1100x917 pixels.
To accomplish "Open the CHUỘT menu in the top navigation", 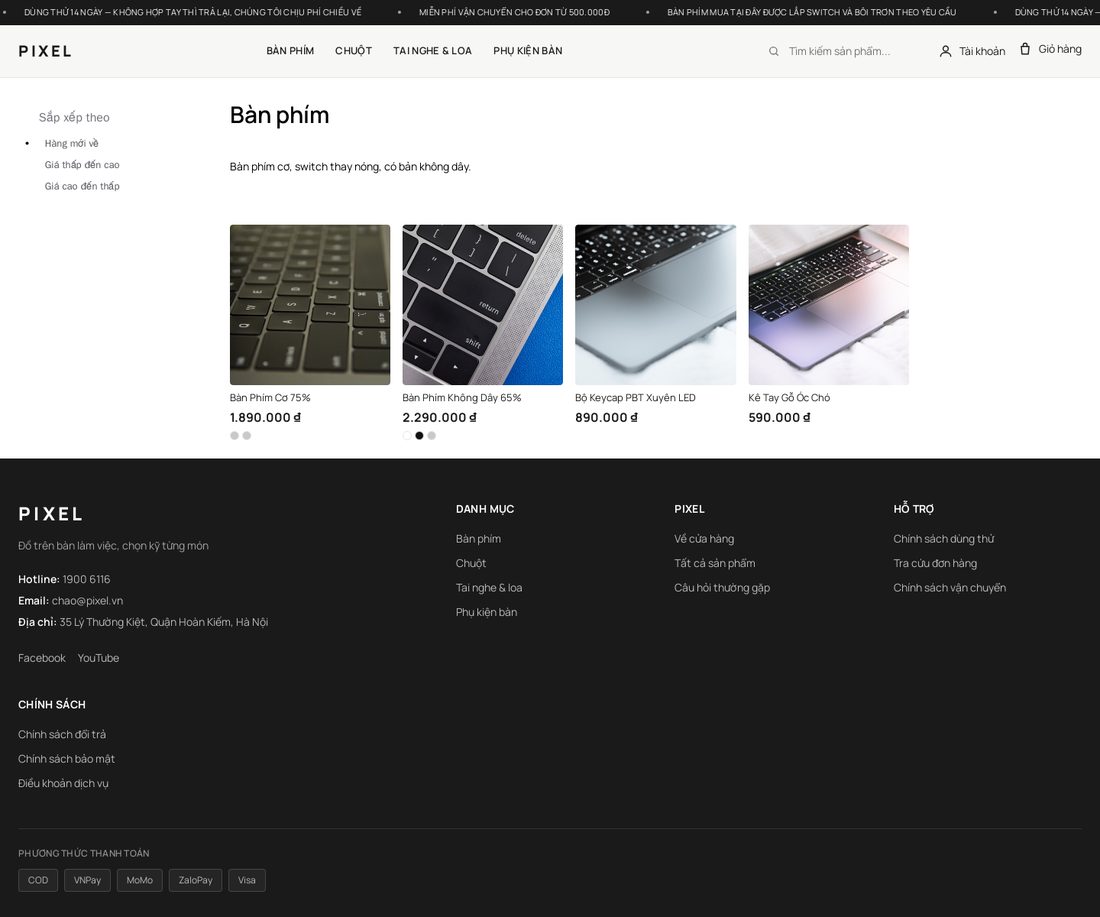I will coord(353,51).
